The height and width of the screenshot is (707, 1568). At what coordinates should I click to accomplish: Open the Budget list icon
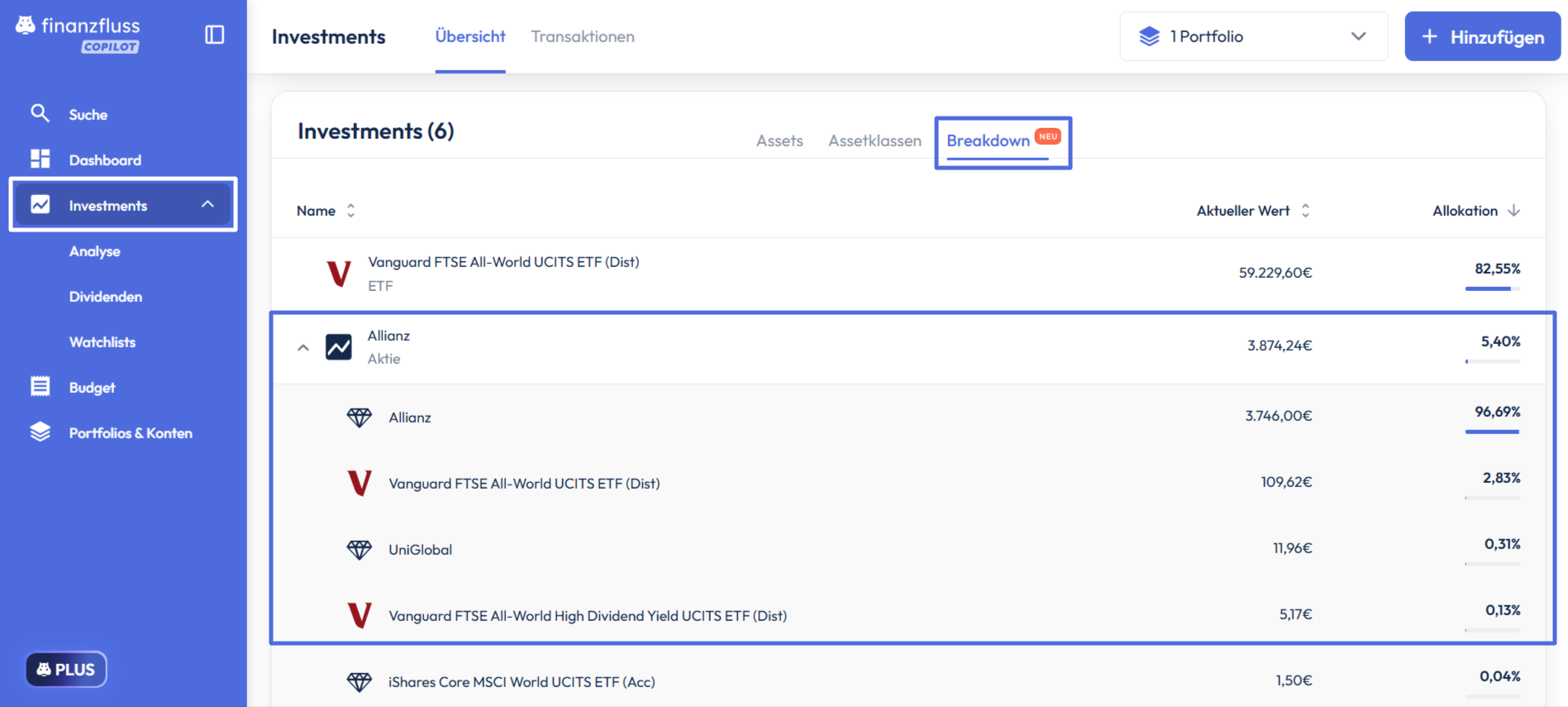(x=40, y=386)
